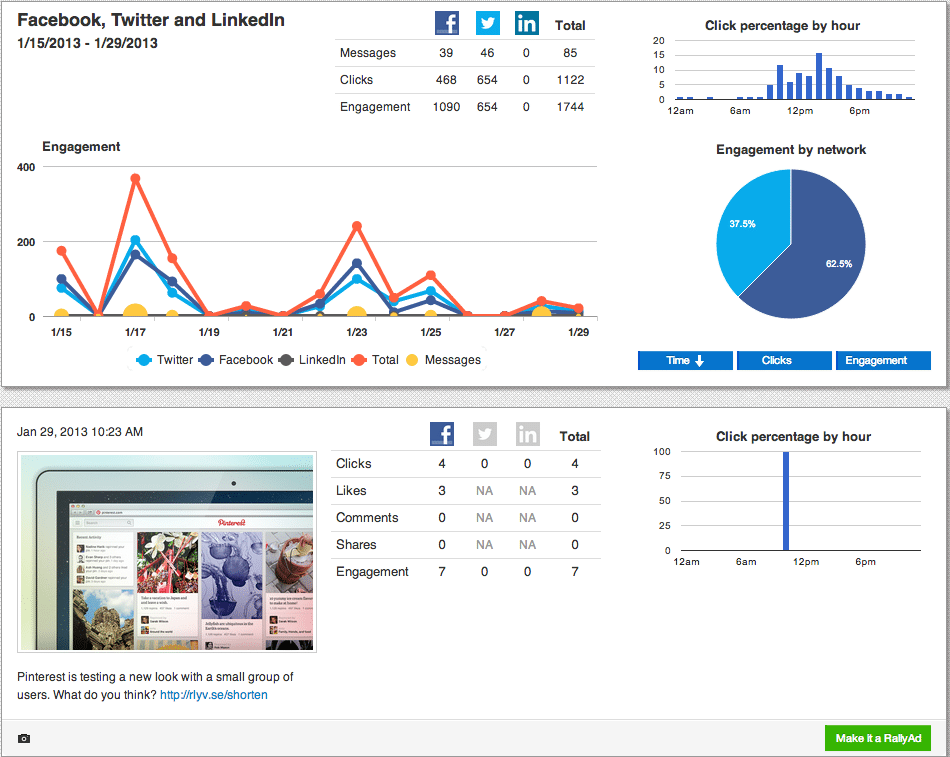Viewport: 950px width, 757px height.
Task: Toggle Twitter series in chart legend
Action: pos(164,360)
